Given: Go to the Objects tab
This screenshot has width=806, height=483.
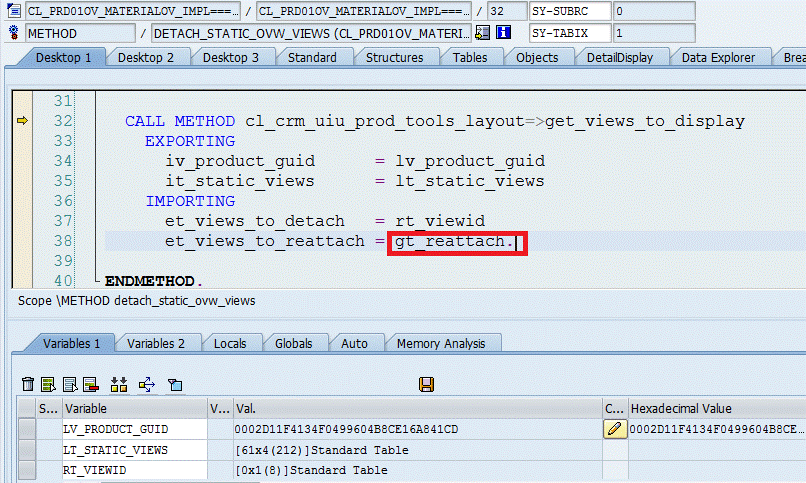Looking at the screenshot, I should [x=537, y=58].
